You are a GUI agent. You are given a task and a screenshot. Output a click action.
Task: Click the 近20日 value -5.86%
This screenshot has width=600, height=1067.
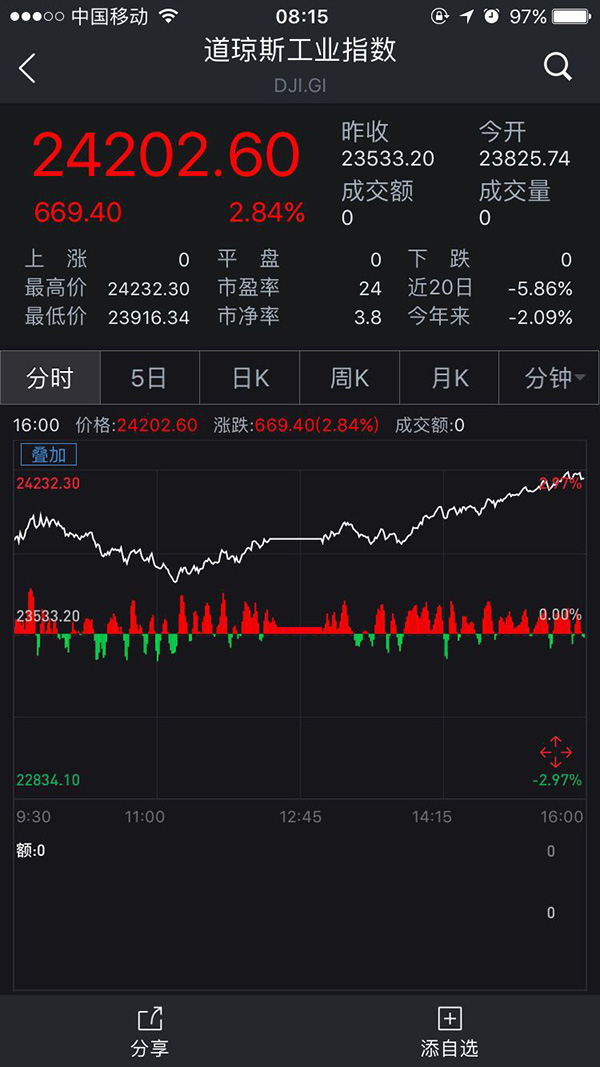click(x=541, y=289)
